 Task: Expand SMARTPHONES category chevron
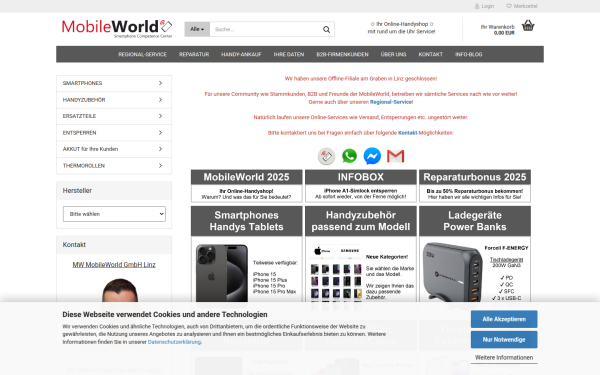click(160, 83)
